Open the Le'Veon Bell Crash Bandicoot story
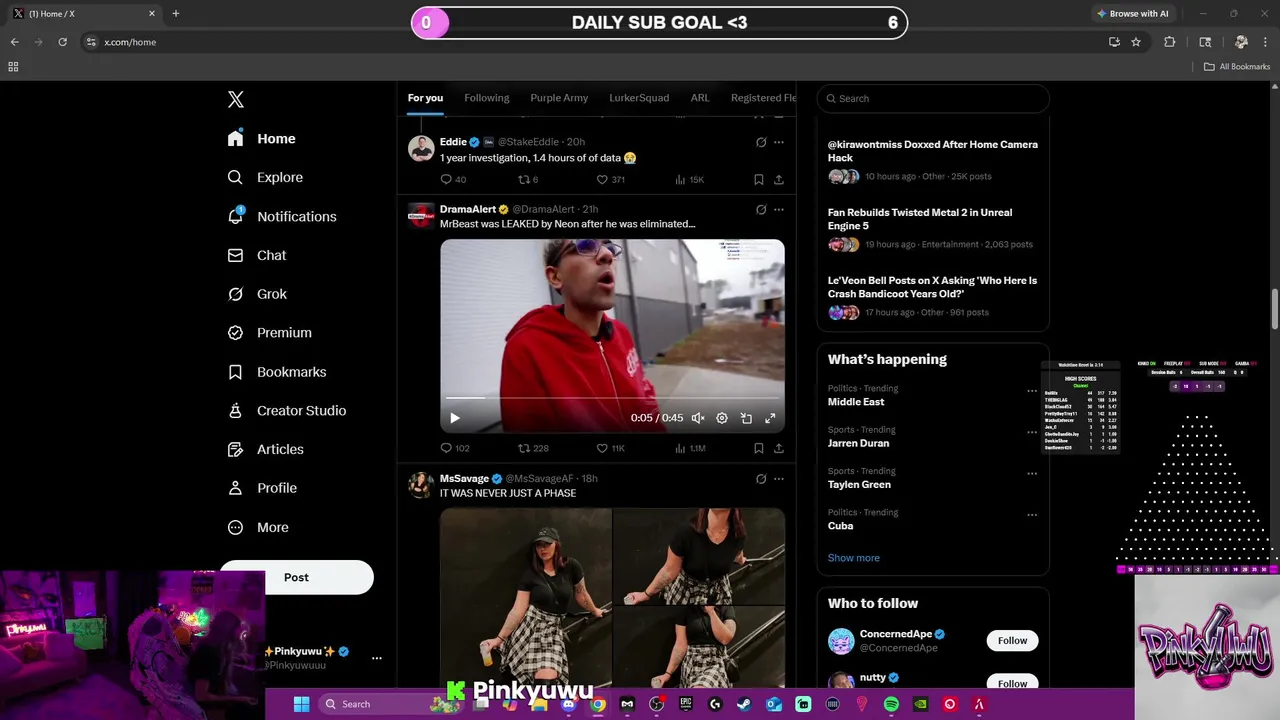 [933, 298]
